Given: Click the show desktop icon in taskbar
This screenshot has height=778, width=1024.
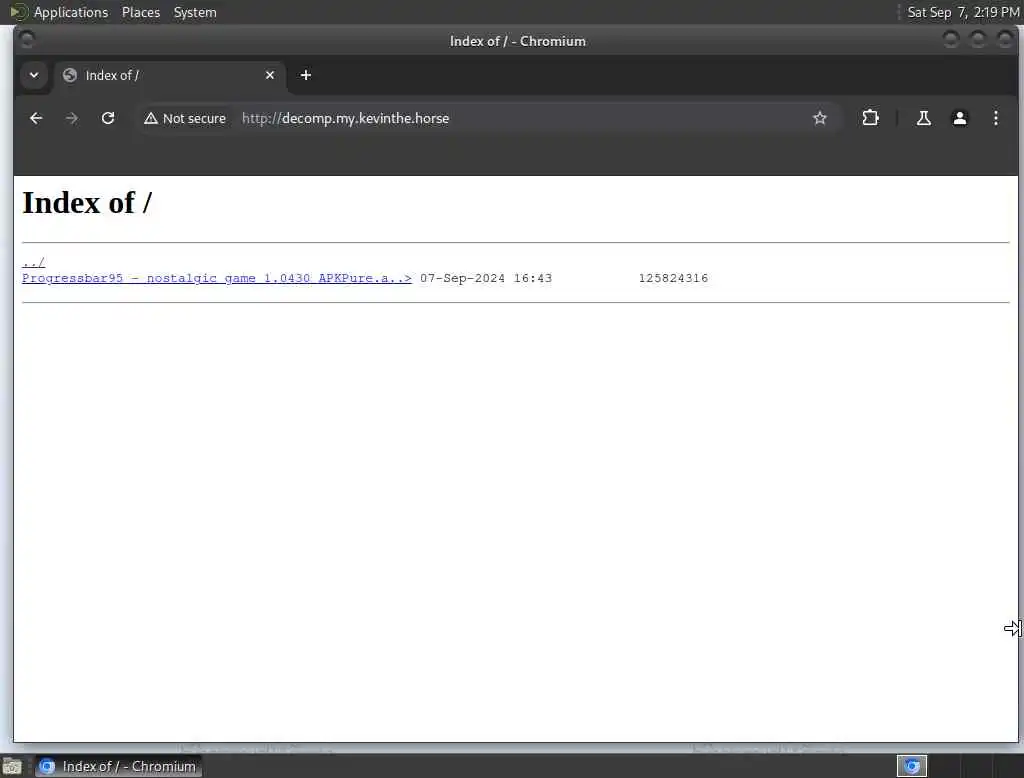Looking at the screenshot, I should 12,766.
